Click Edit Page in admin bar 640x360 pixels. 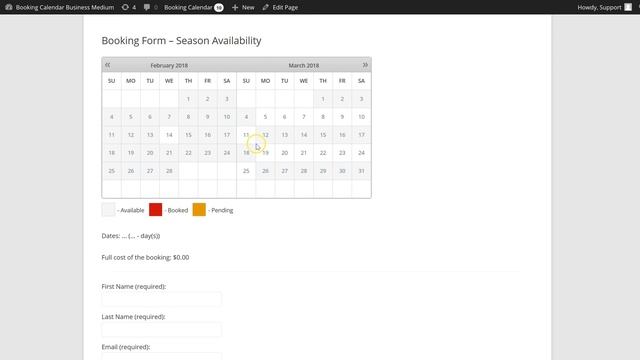pyautogui.click(x=280, y=7)
